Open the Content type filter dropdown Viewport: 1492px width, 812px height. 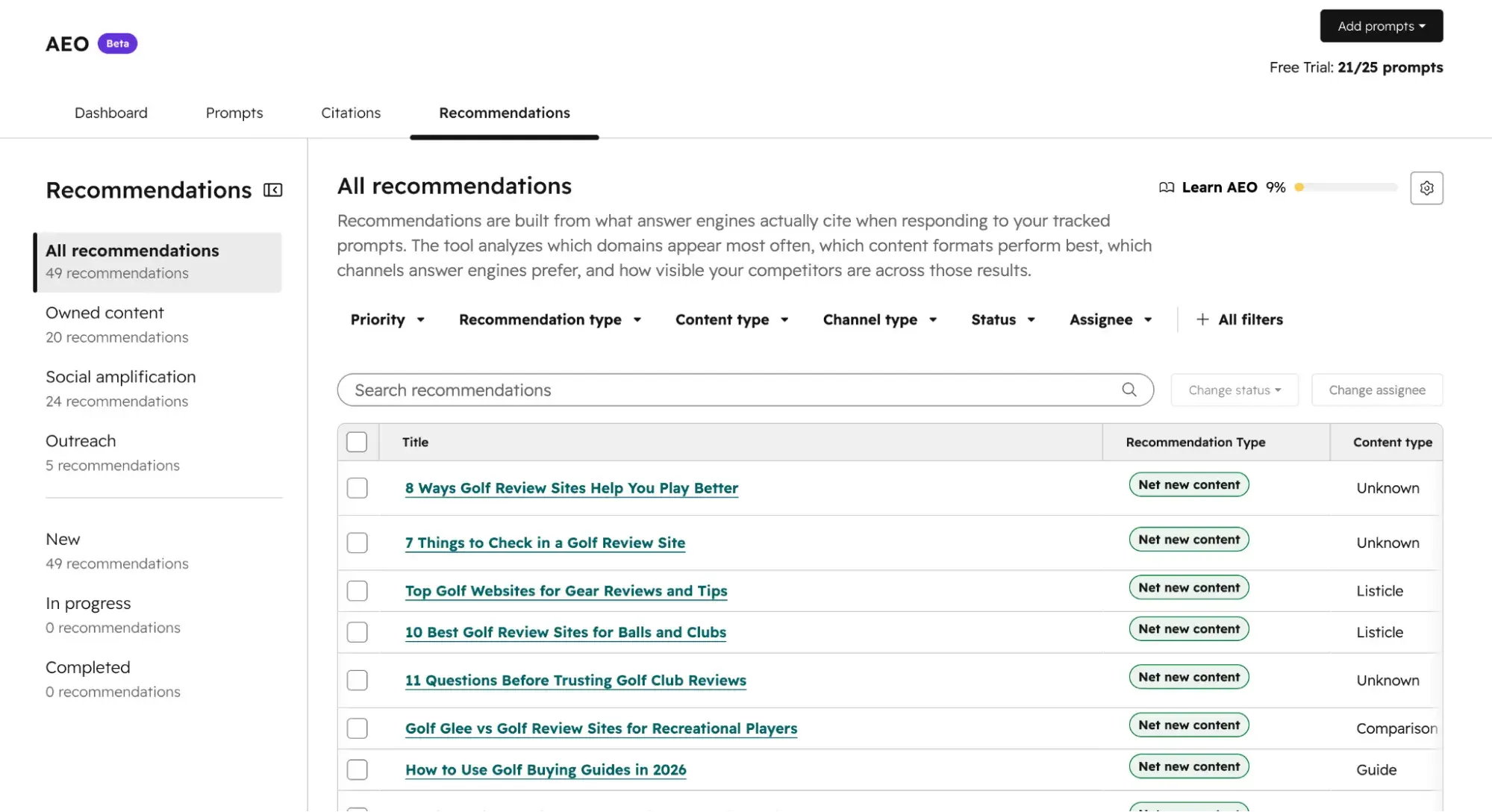point(731,319)
